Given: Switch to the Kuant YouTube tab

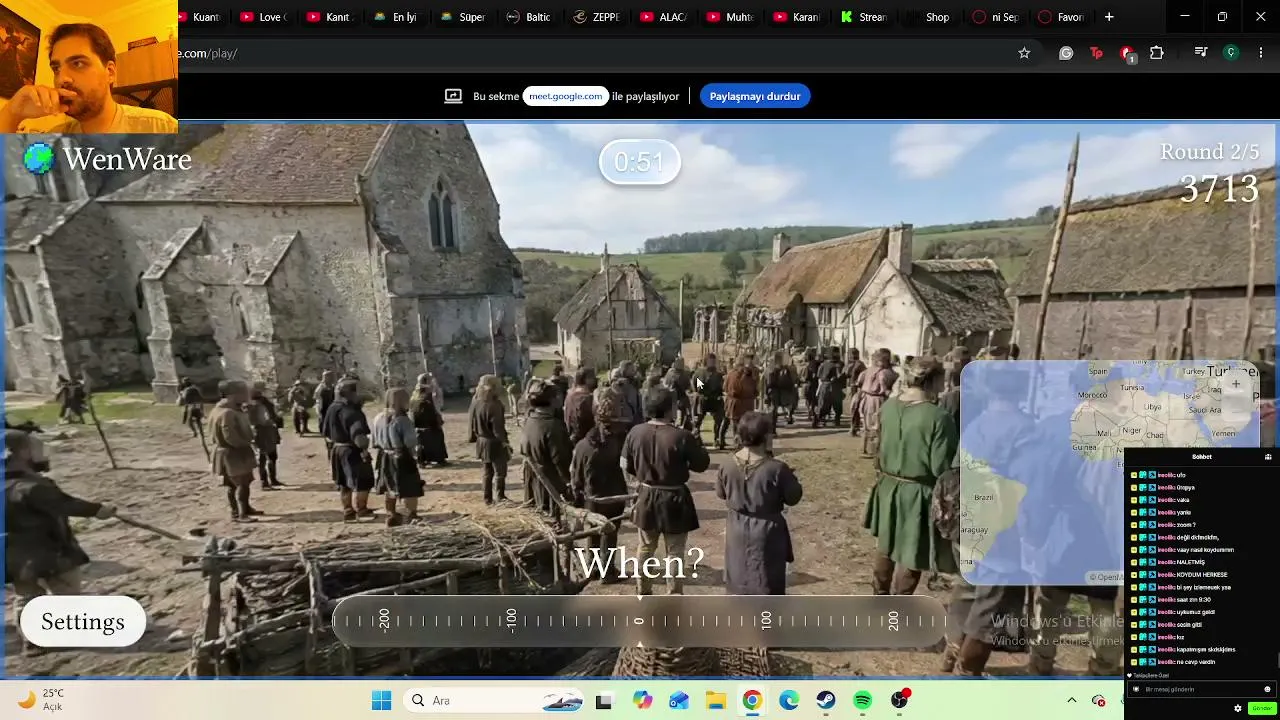Looking at the screenshot, I should coord(202,17).
